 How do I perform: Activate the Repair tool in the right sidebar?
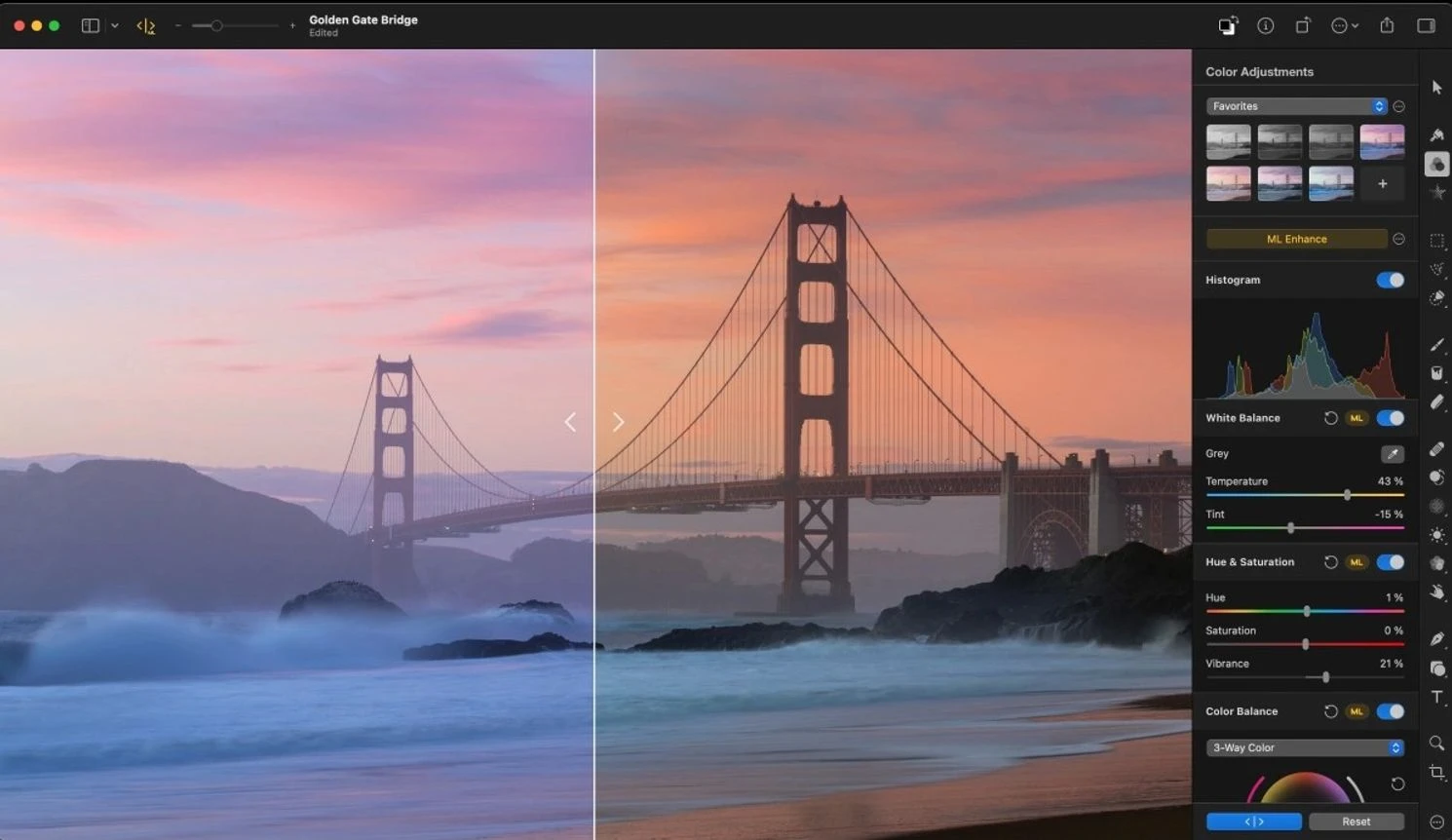point(1437,449)
